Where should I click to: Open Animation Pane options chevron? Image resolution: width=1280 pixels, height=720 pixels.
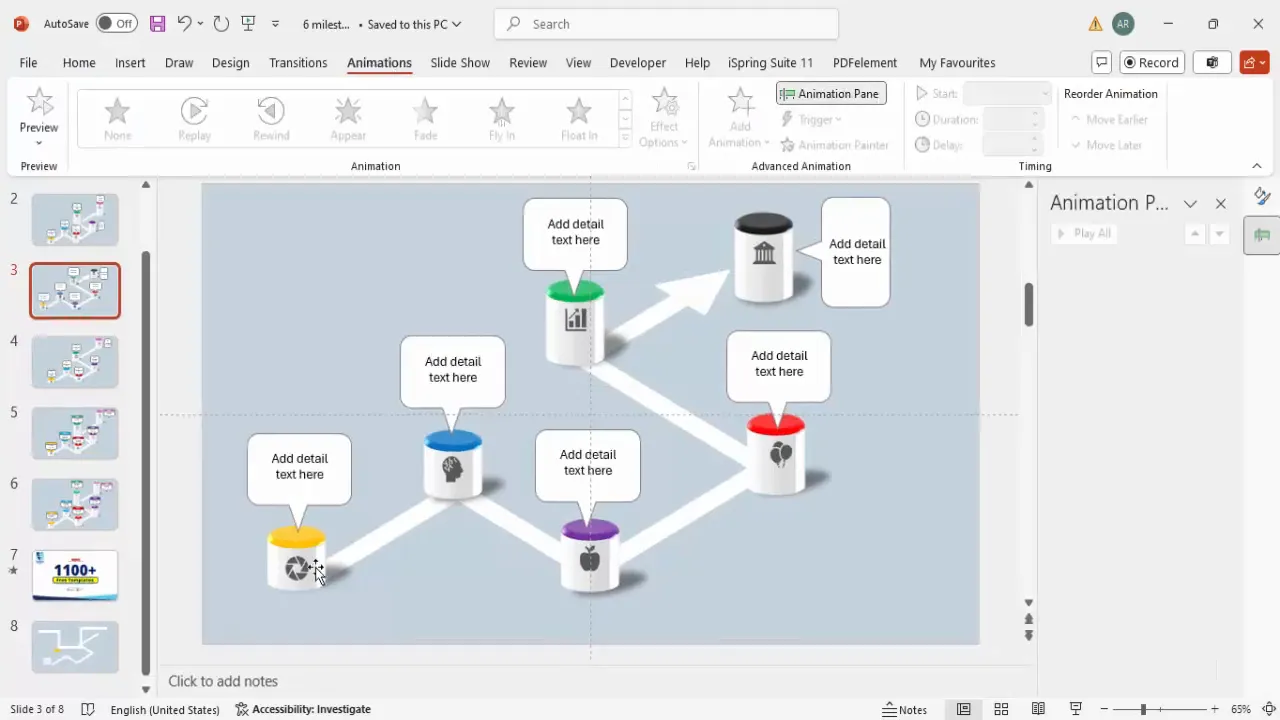[x=1190, y=203]
